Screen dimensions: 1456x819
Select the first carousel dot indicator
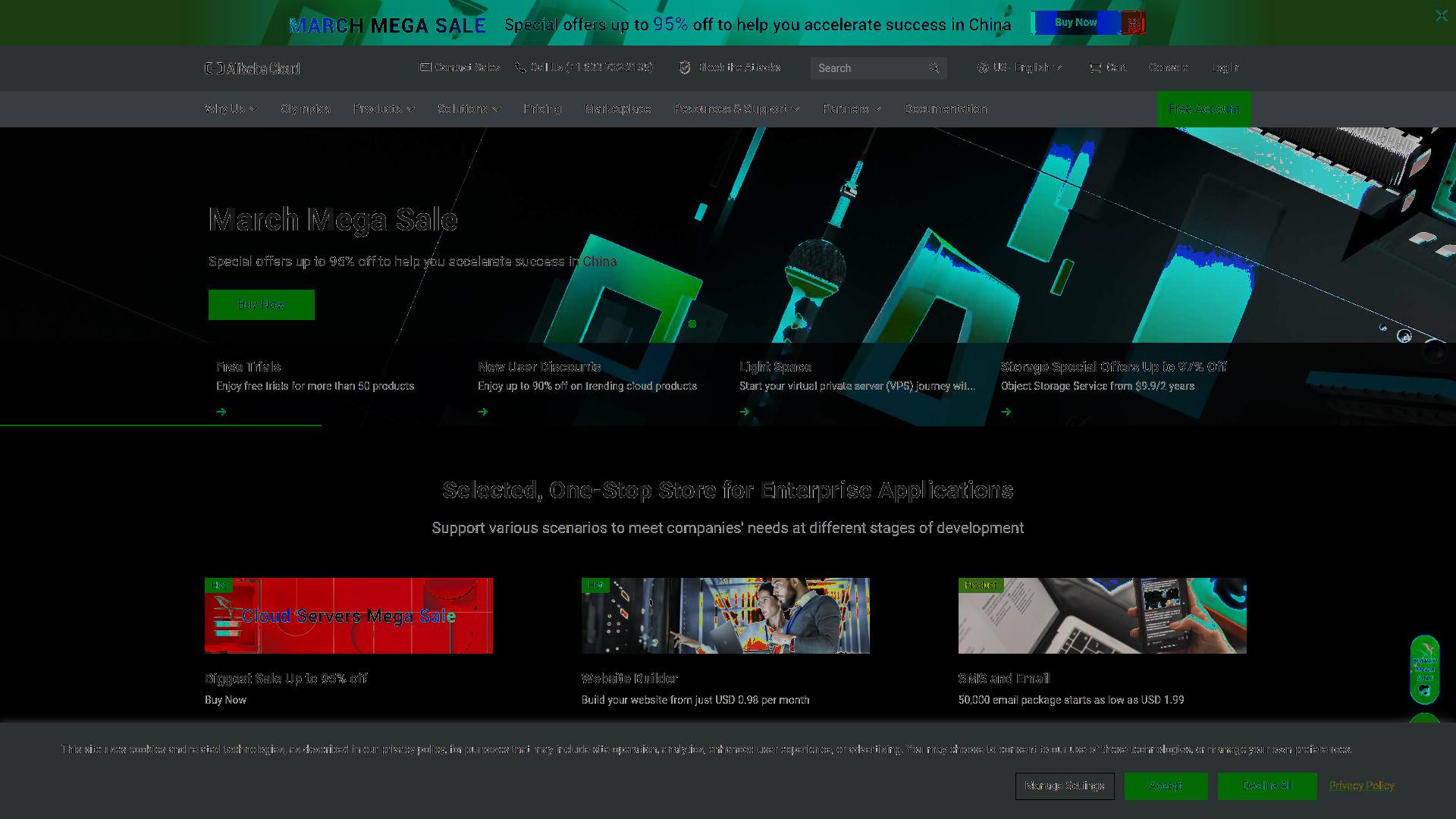click(x=692, y=324)
